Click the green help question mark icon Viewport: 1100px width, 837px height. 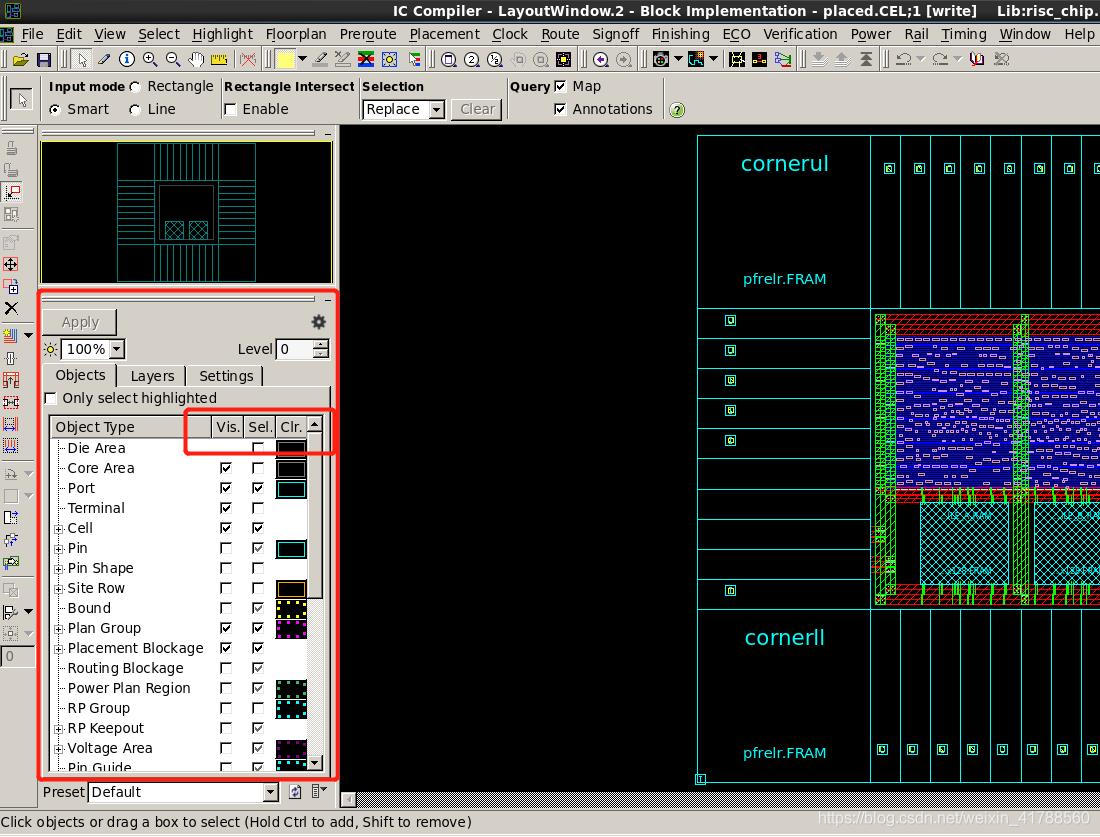tap(677, 110)
